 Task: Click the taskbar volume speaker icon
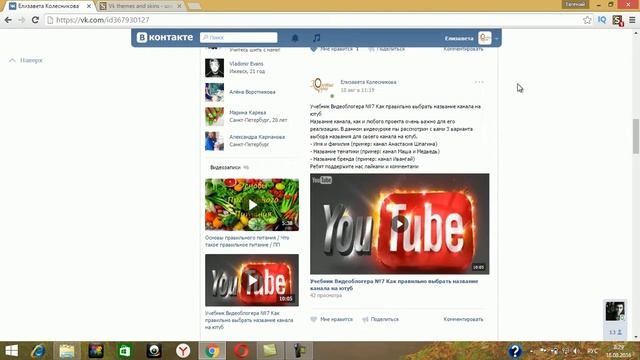[576, 351]
